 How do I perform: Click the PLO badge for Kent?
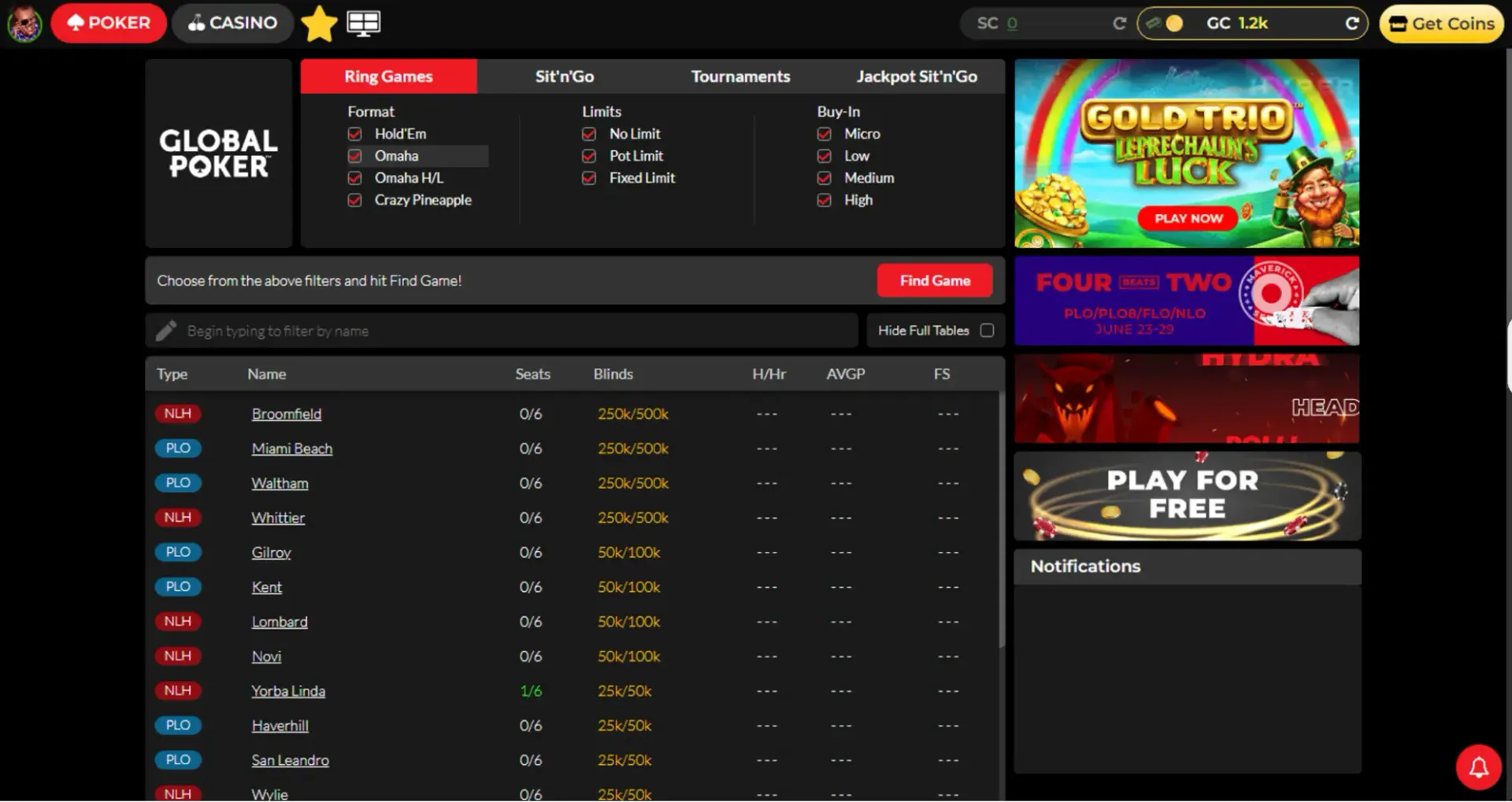178,586
